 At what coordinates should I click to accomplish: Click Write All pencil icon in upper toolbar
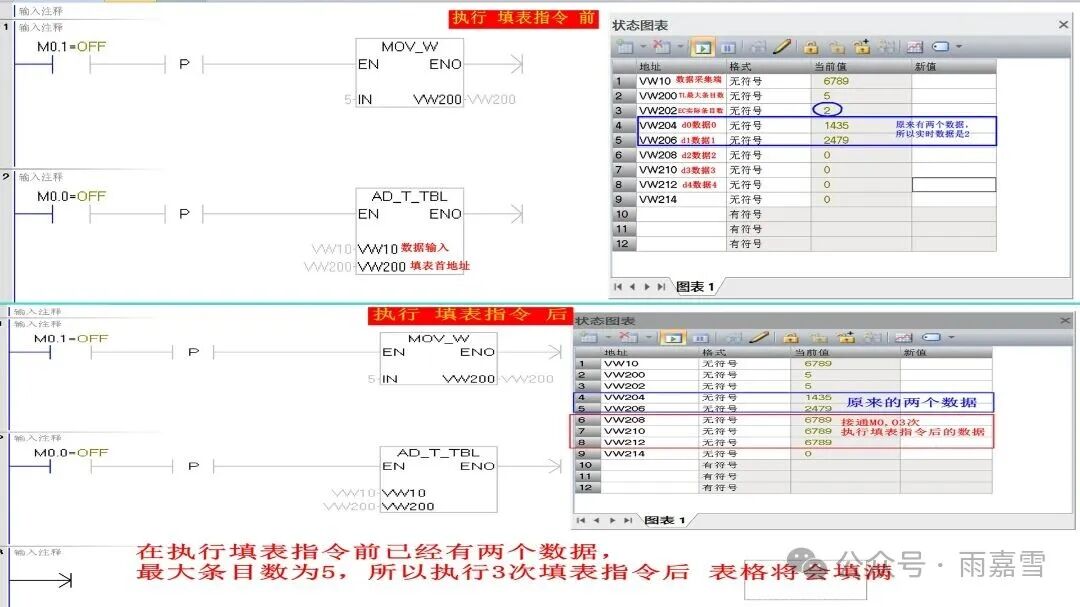[x=782, y=47]
